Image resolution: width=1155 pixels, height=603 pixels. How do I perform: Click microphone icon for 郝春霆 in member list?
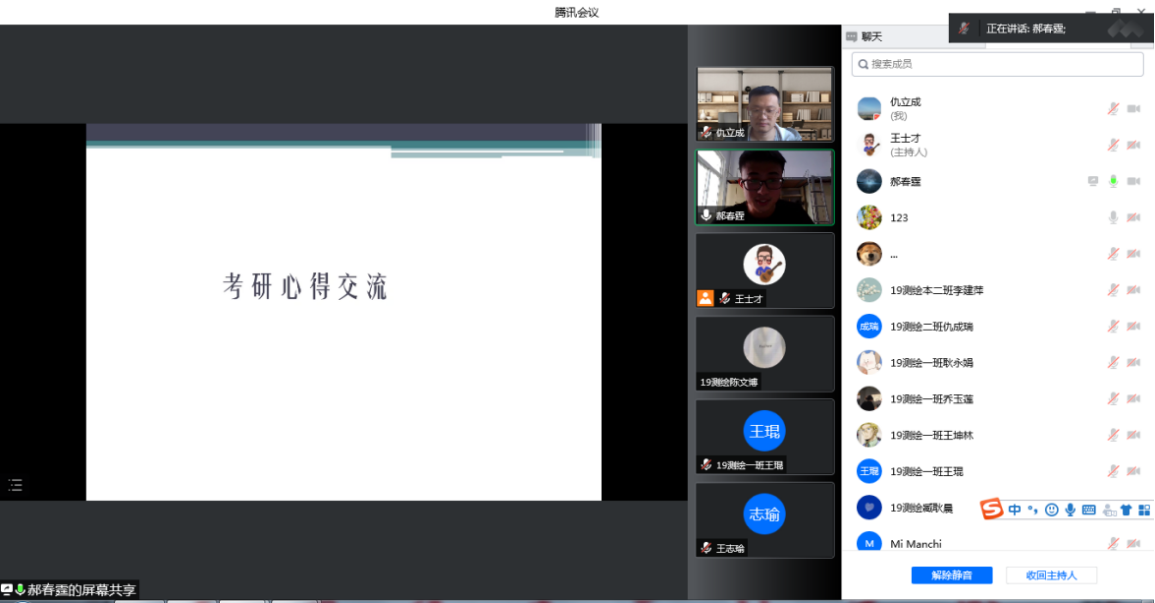[x=1113, y=181]
